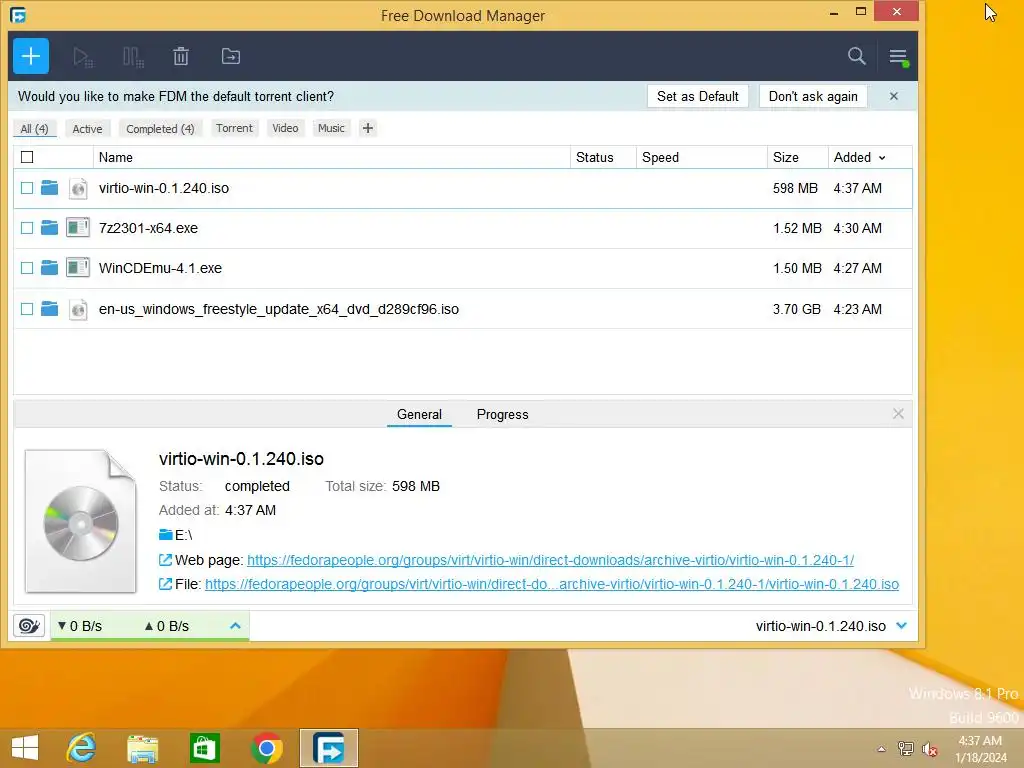Click Don't ask again button

pos(813,96)
